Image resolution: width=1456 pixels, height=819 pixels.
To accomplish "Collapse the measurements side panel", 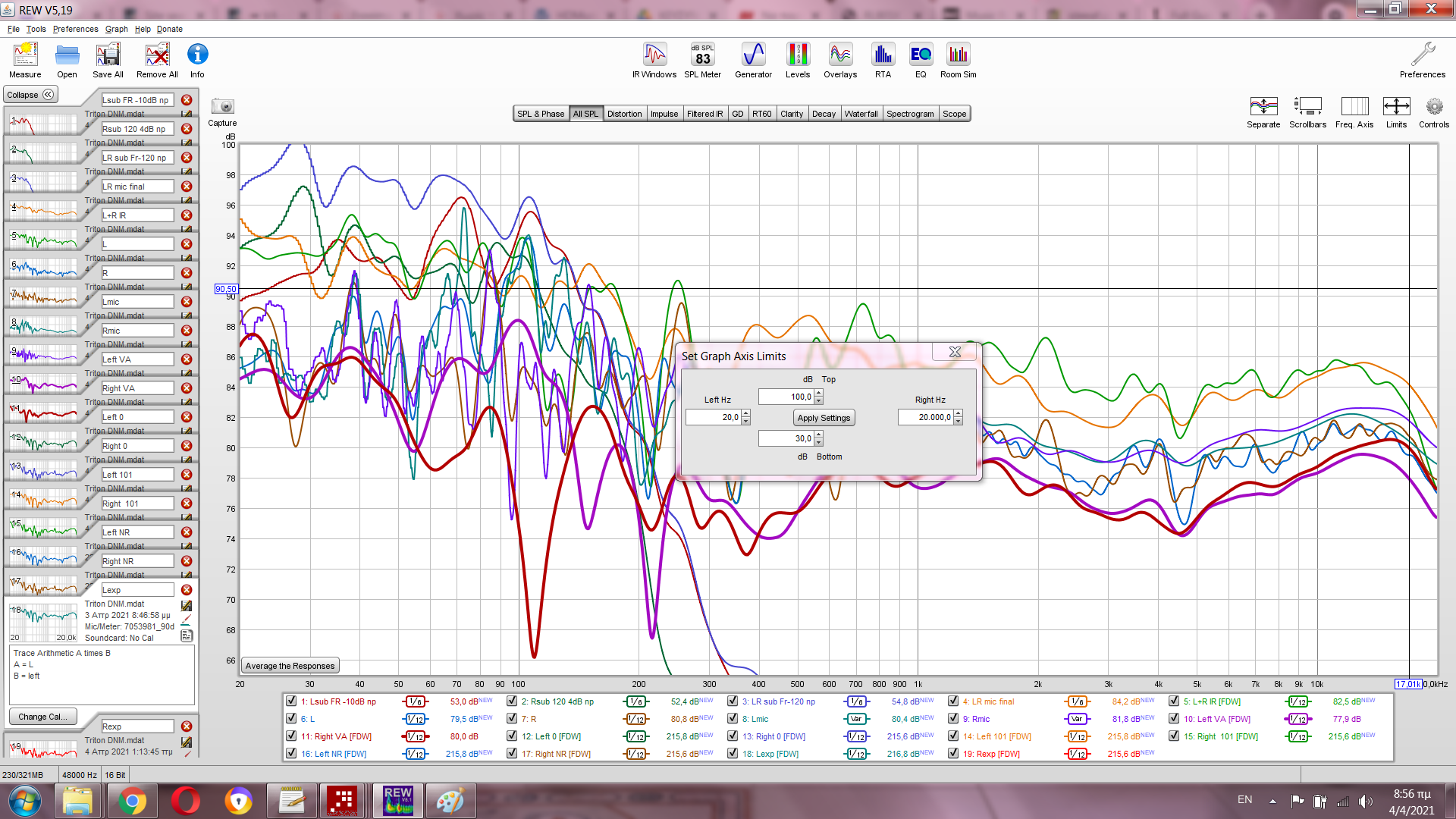I will click(x=31, y=95).
